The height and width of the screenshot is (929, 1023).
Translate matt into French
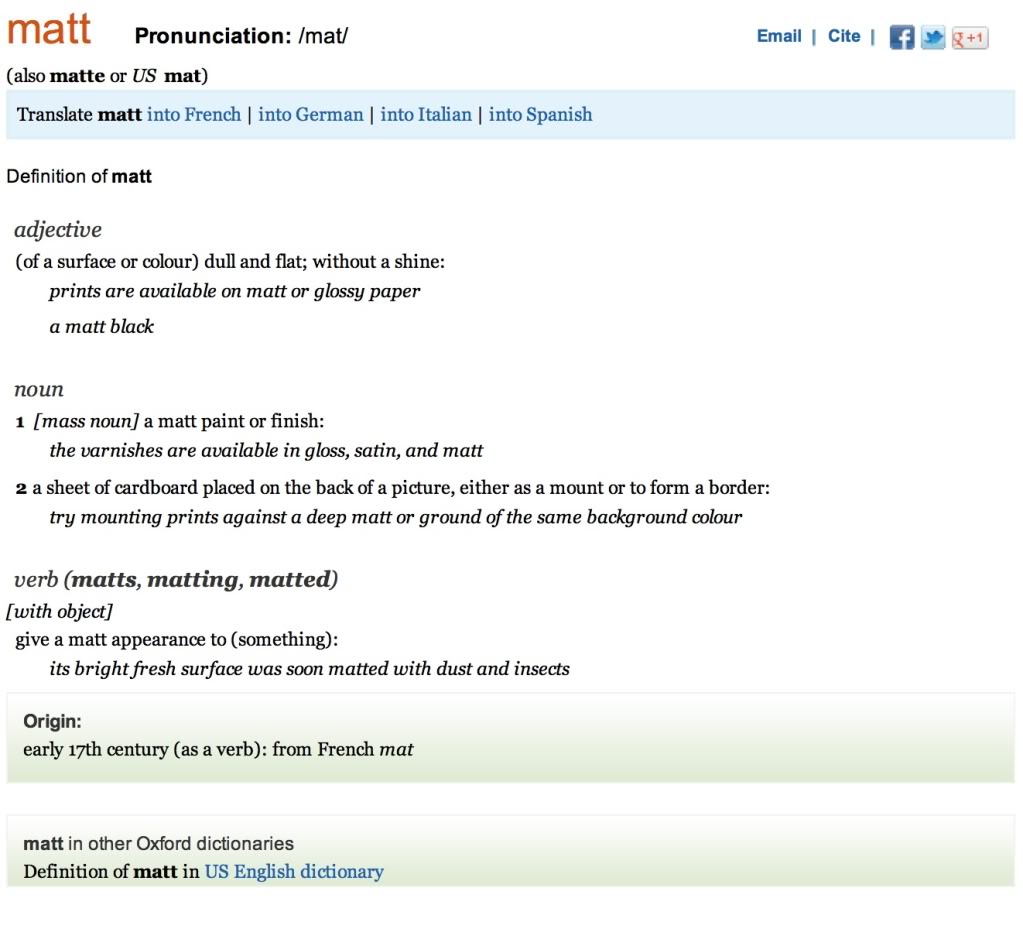pyautogui.click(x=194, y=114)
